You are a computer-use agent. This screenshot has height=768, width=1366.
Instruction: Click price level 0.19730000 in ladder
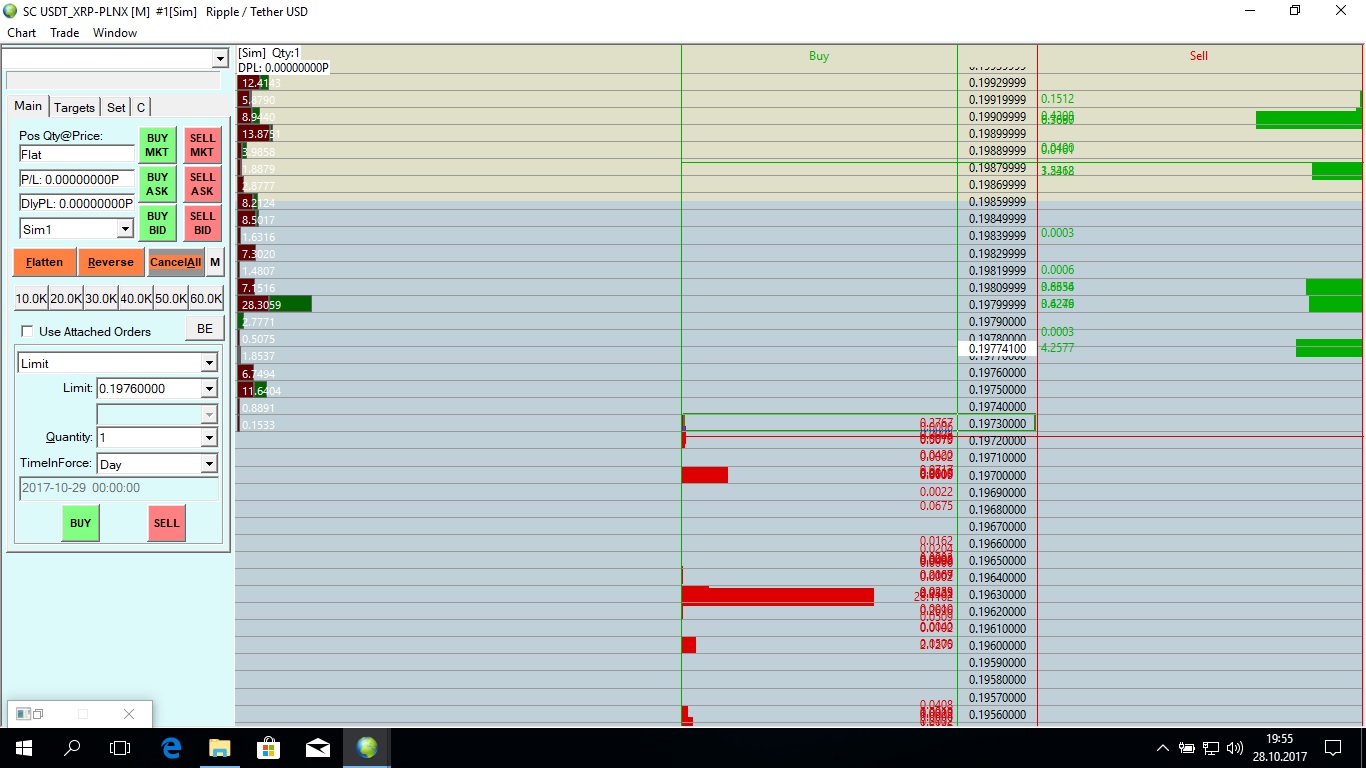(x=997, y=424)
